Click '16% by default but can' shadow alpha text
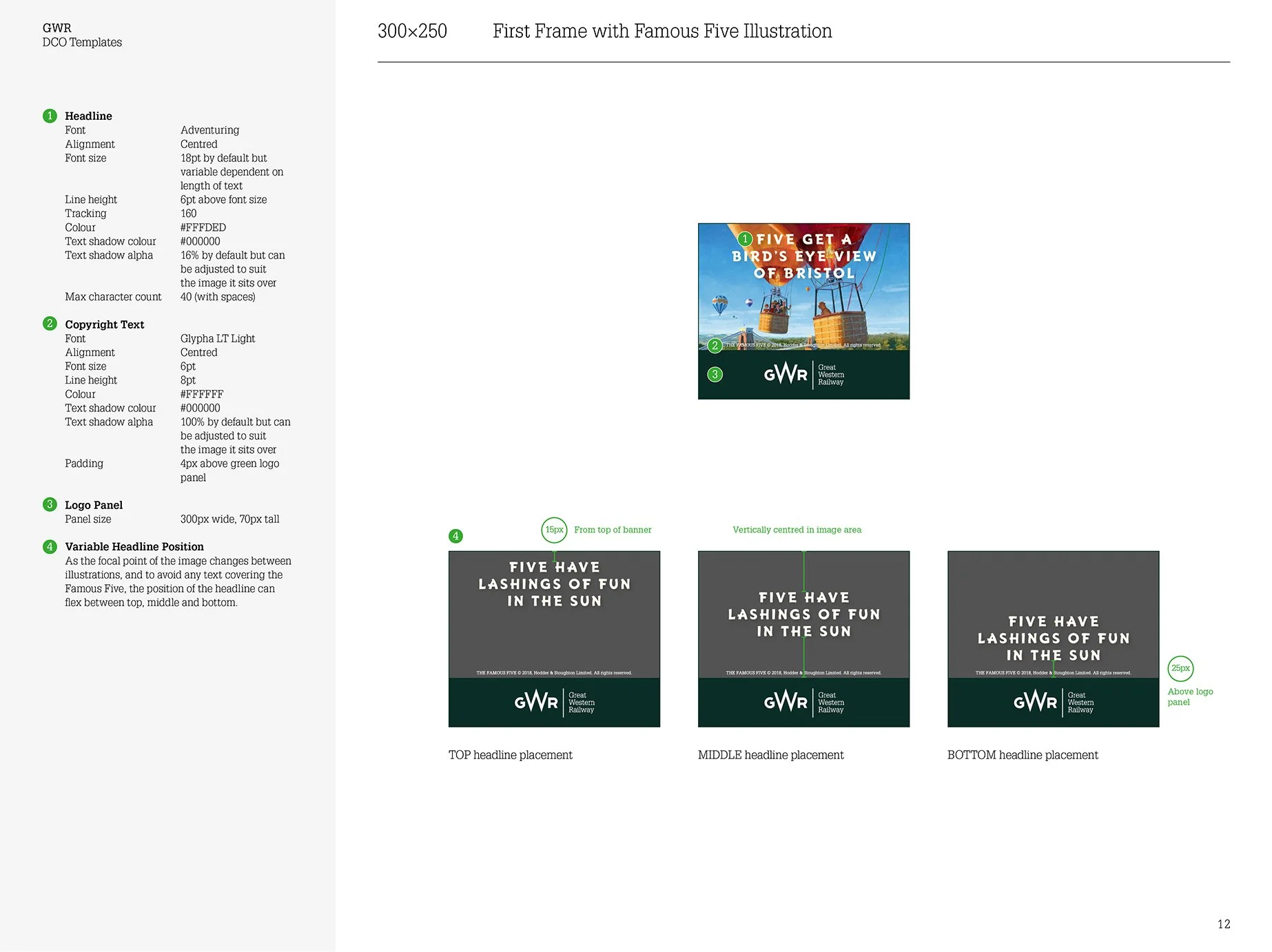 (233, 255)
